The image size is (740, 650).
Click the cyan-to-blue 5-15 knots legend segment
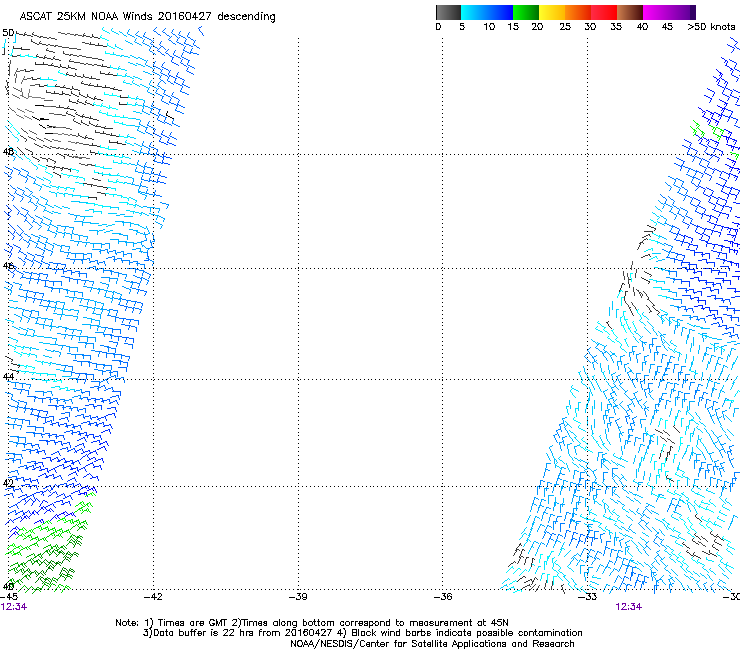487,12
